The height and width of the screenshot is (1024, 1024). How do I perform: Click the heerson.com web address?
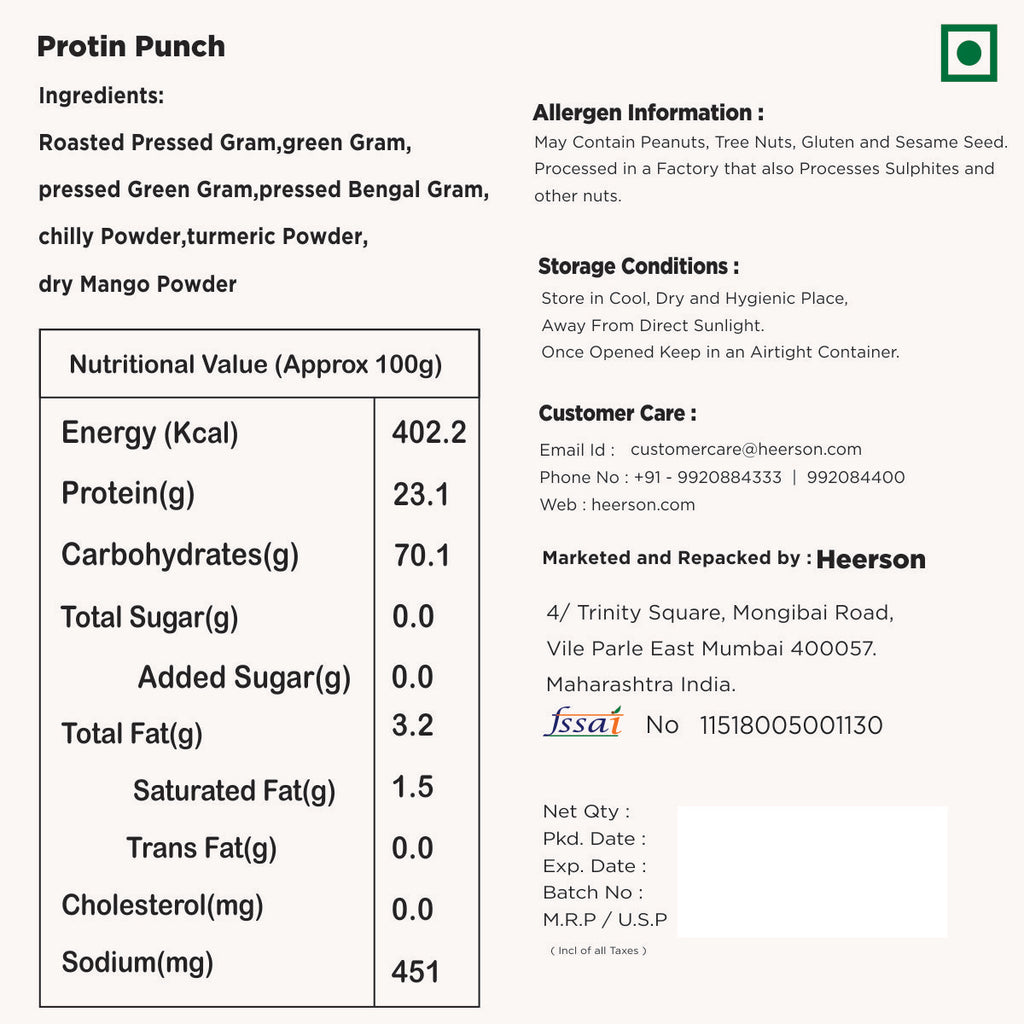click(x=643, y=505)
